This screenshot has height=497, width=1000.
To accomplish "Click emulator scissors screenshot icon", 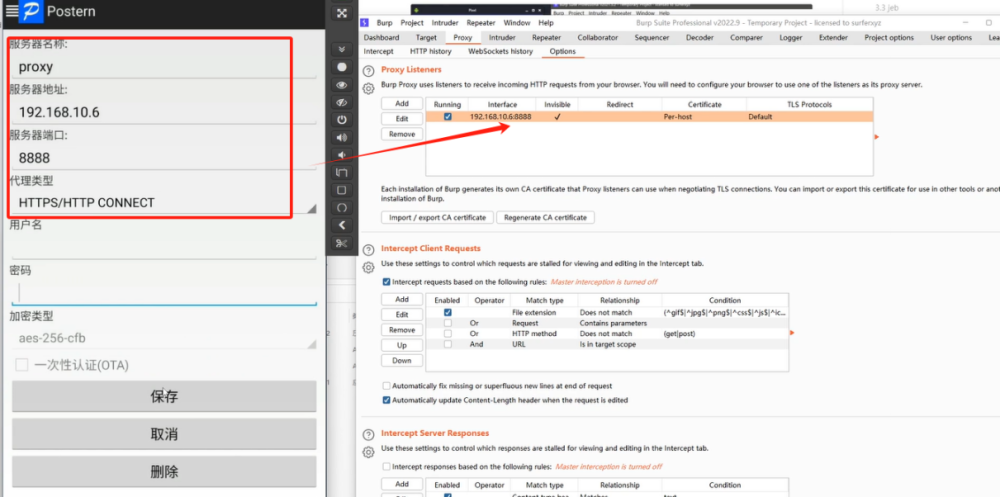I will click(x=342, y=243).
